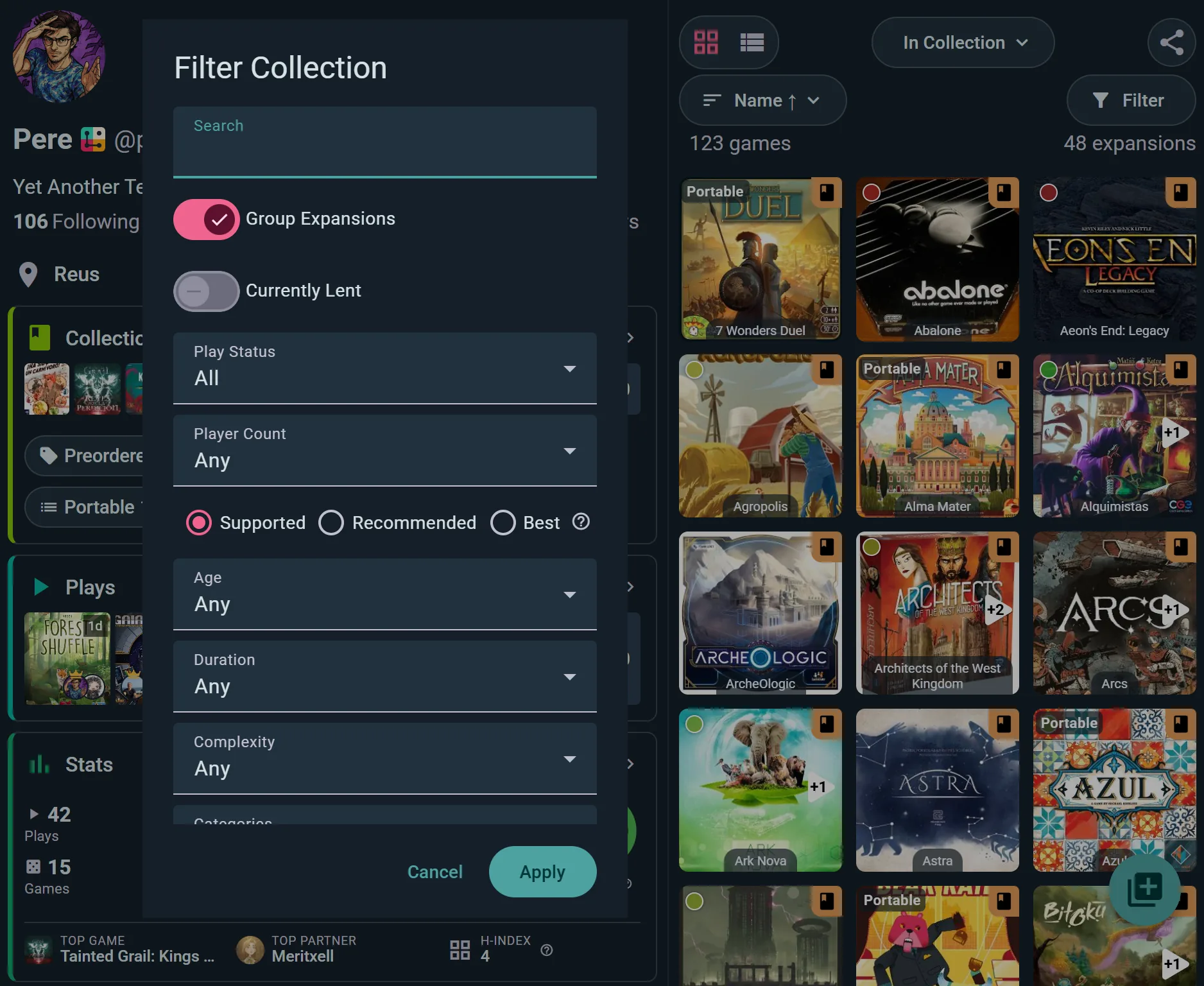This screenshot has height=986, width=1204.
Task: Click the Pere user avatar
Action: pos(58,56)
